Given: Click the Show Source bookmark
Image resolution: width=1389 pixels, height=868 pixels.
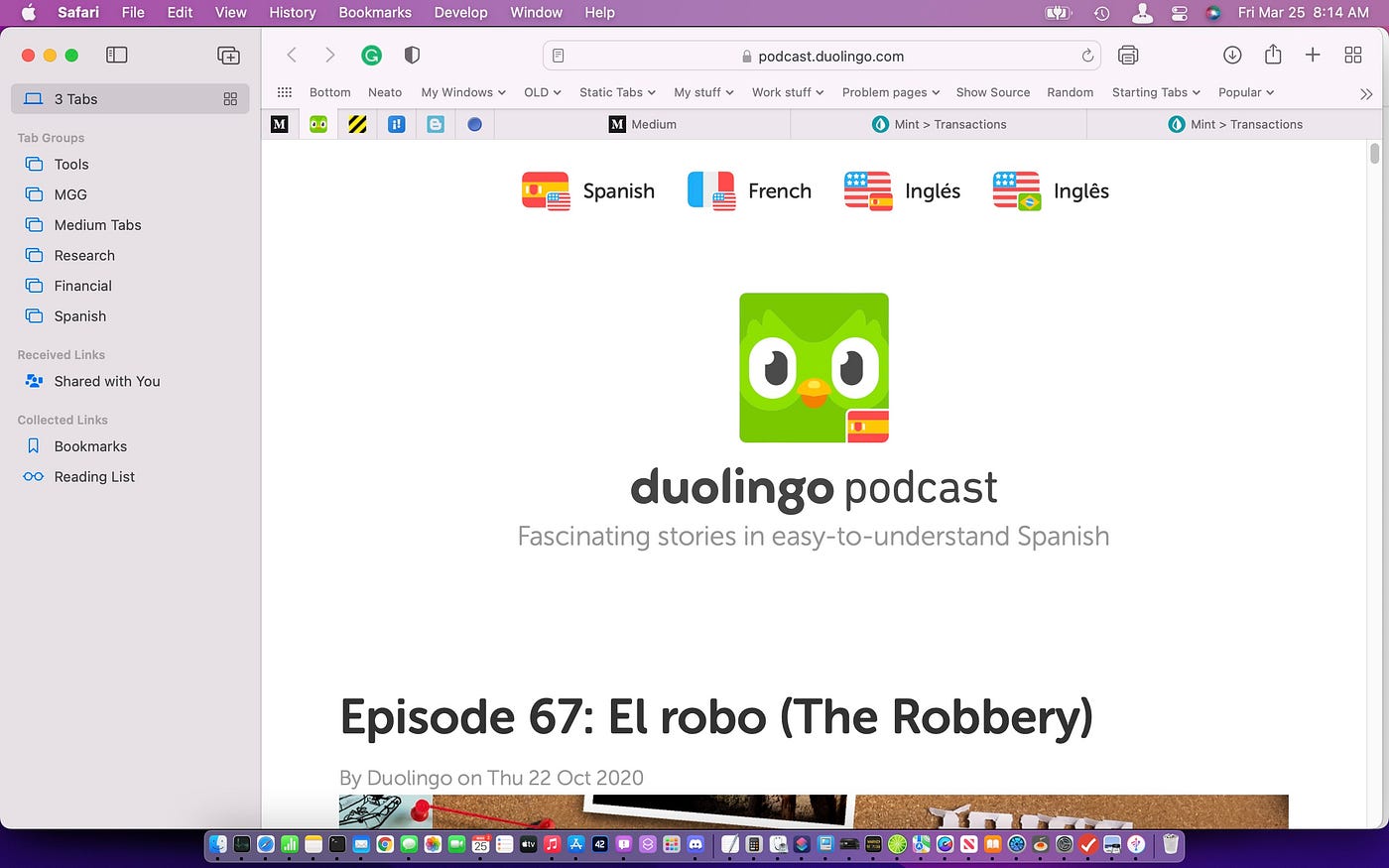Looking at the screenshot, I should click(993, 92).
